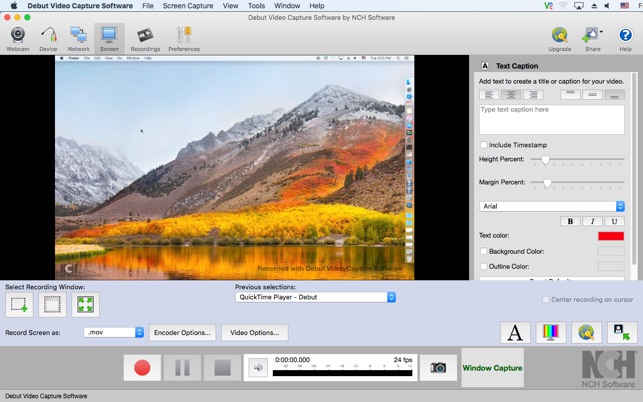
Task: Open the Tools menu
Action: click(256, 6)
